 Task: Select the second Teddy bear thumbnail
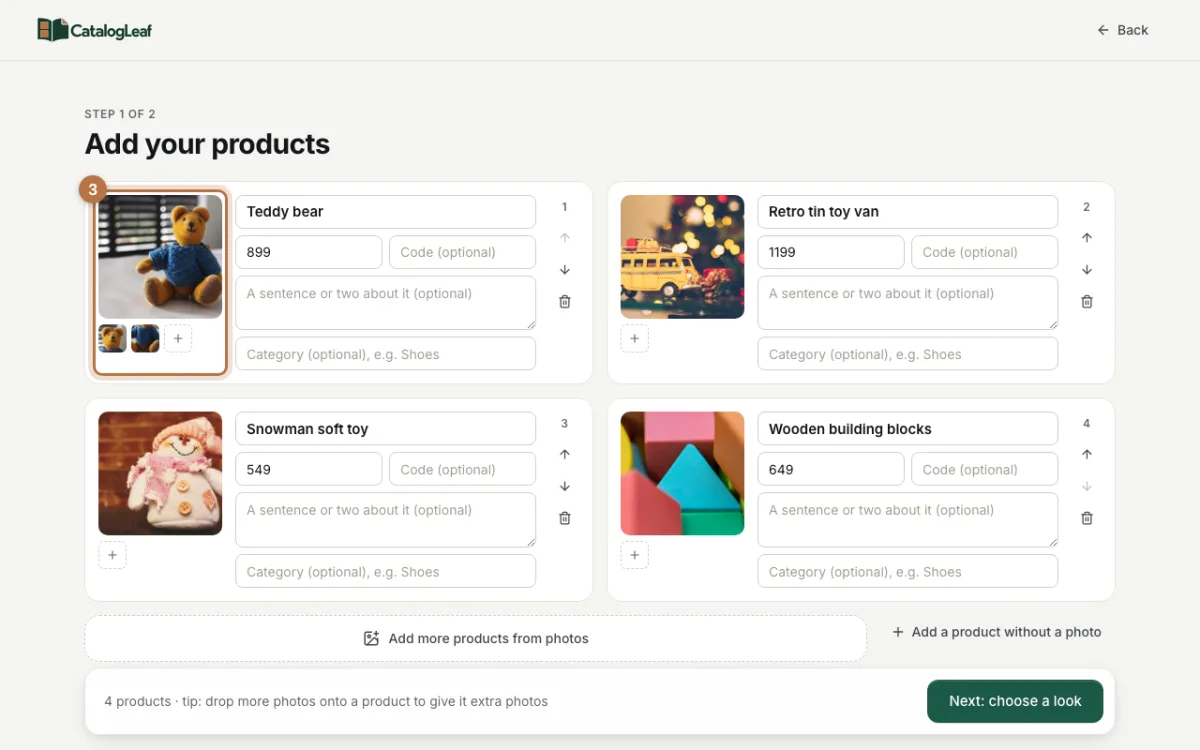[x=145, y=338]
